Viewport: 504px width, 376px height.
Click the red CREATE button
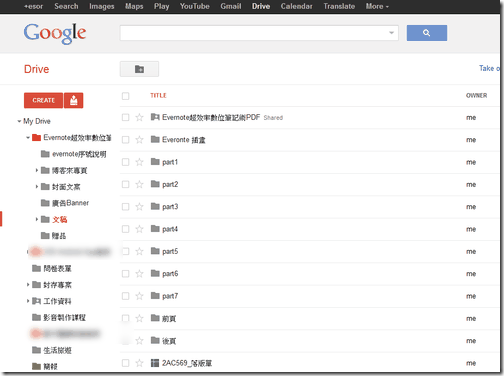tap(43, 100)
